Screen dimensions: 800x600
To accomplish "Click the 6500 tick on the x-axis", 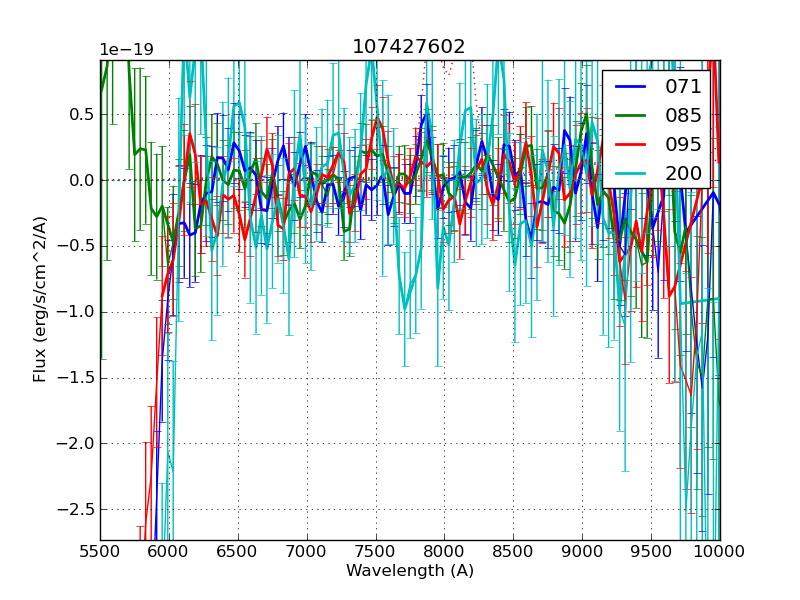I will click(238, 551).
